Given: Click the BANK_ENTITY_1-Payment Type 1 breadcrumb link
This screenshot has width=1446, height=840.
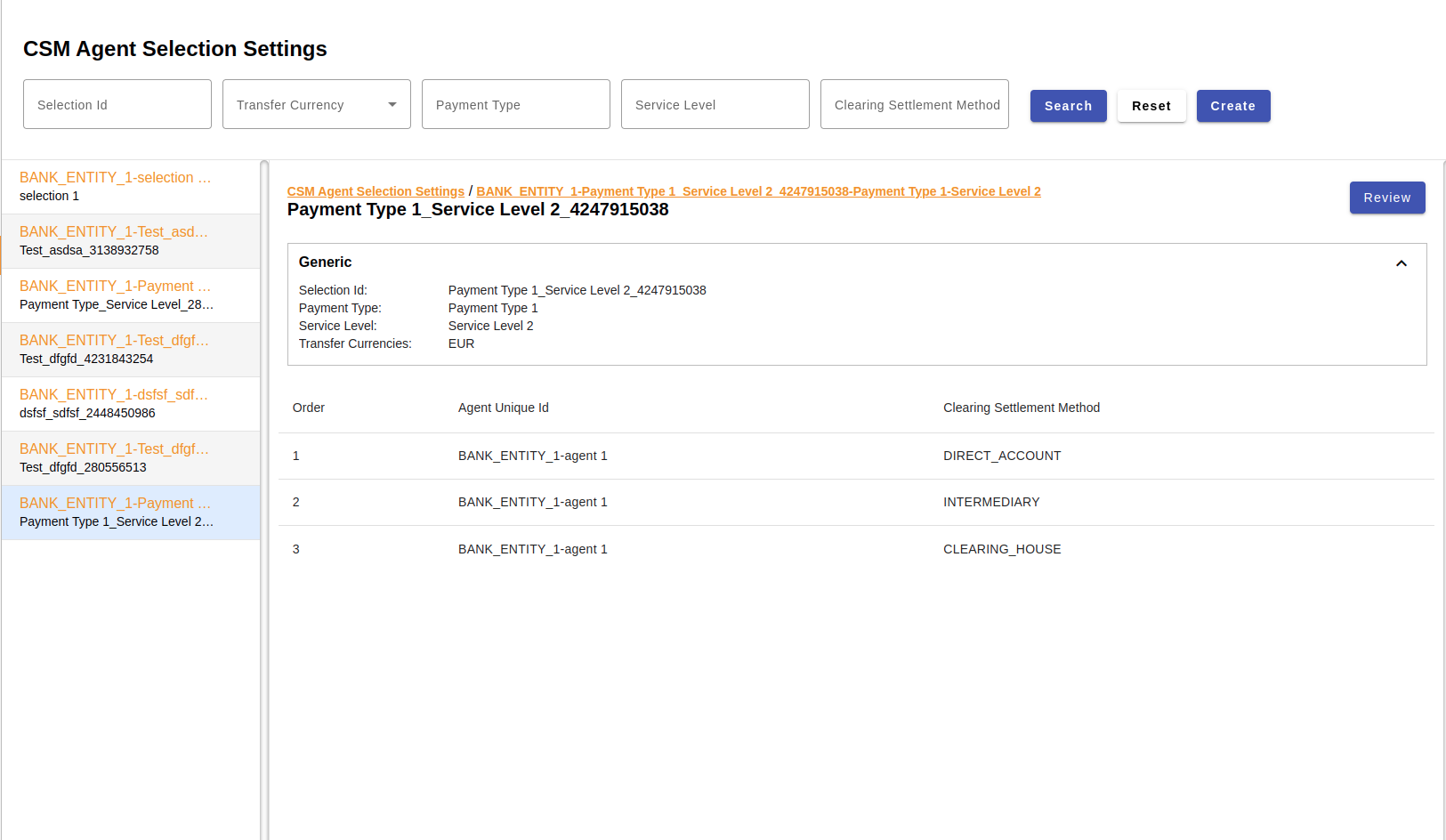Looking at the screenshot, I should coord(758,191).
